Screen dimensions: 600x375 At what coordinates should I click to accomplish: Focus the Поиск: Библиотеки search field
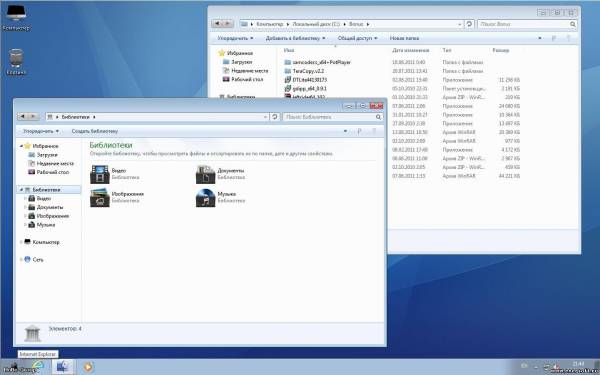tap(329, 117)
